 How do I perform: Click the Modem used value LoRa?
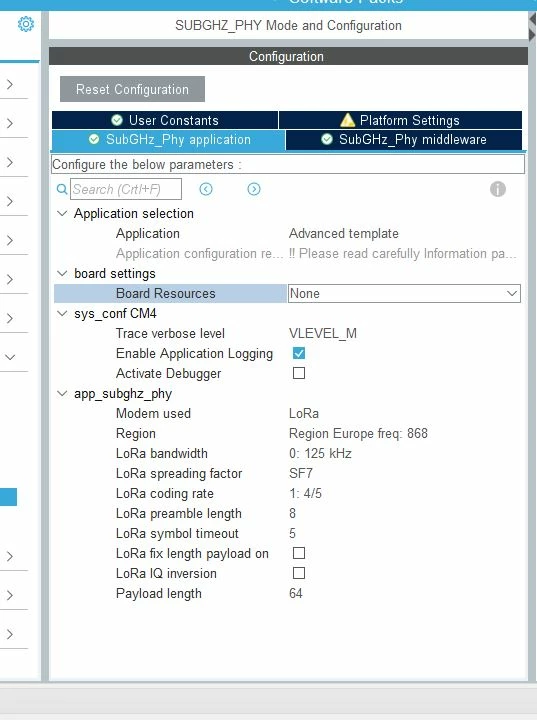pyautogui.click(x=304, y=413)
